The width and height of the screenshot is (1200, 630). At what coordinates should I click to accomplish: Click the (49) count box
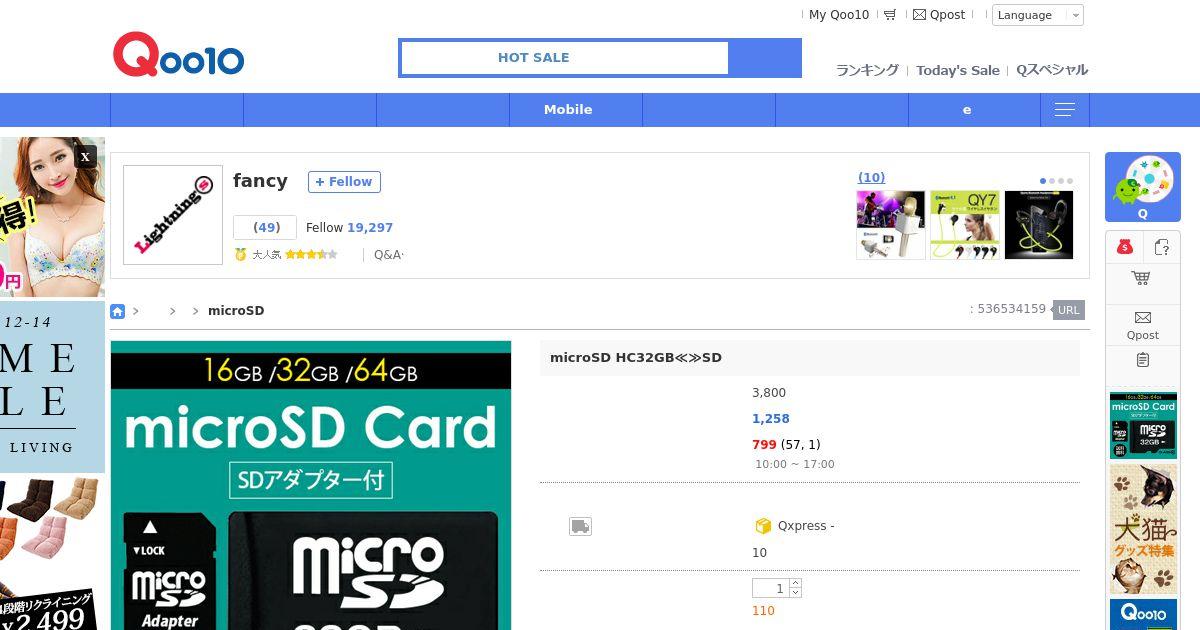[265, 227]
